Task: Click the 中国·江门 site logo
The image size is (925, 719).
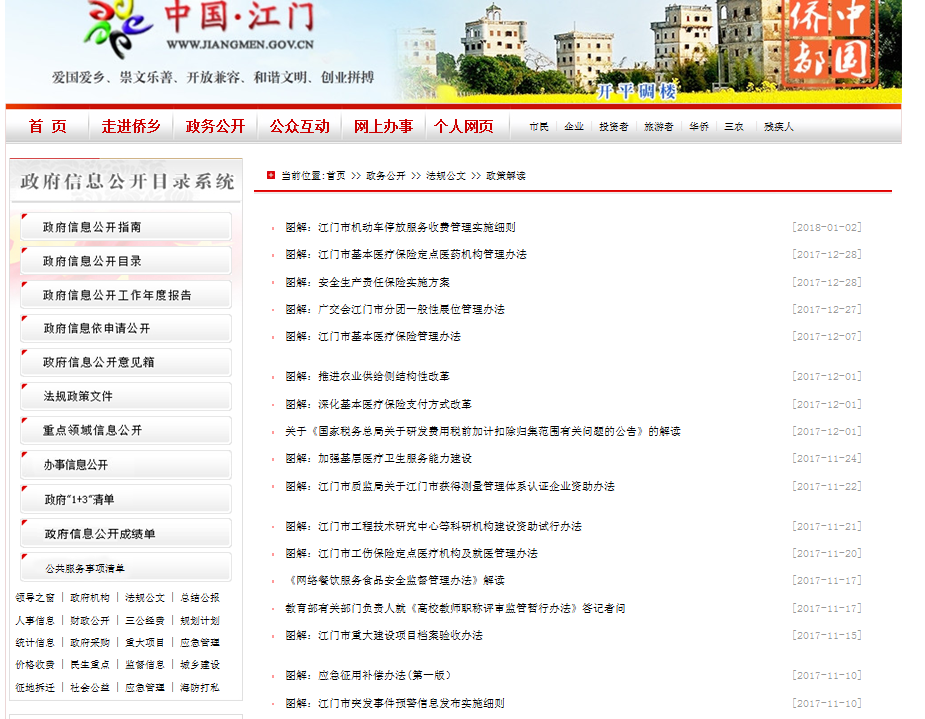Action: (200, 28)
